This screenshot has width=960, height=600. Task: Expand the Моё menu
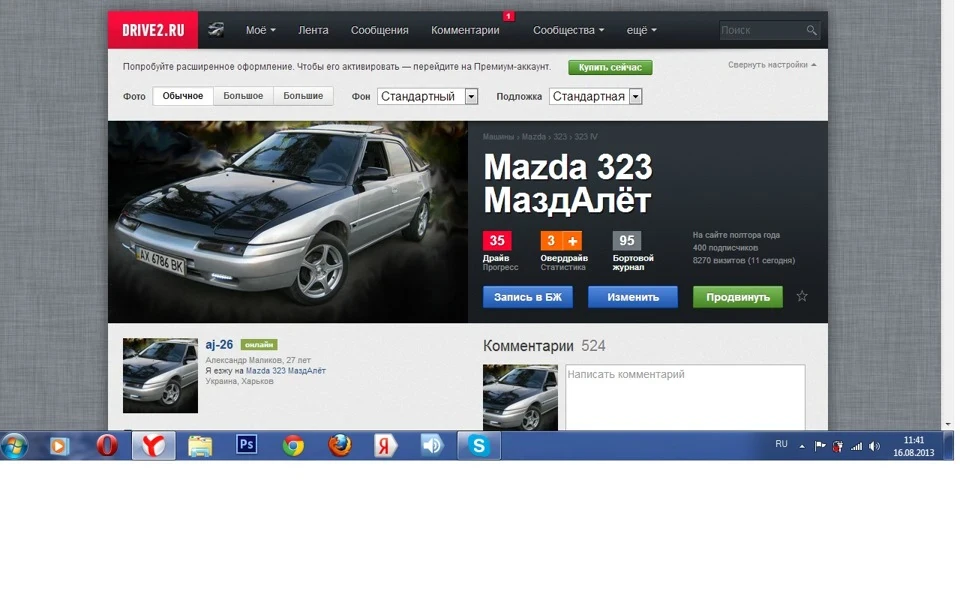coord(260,30)
